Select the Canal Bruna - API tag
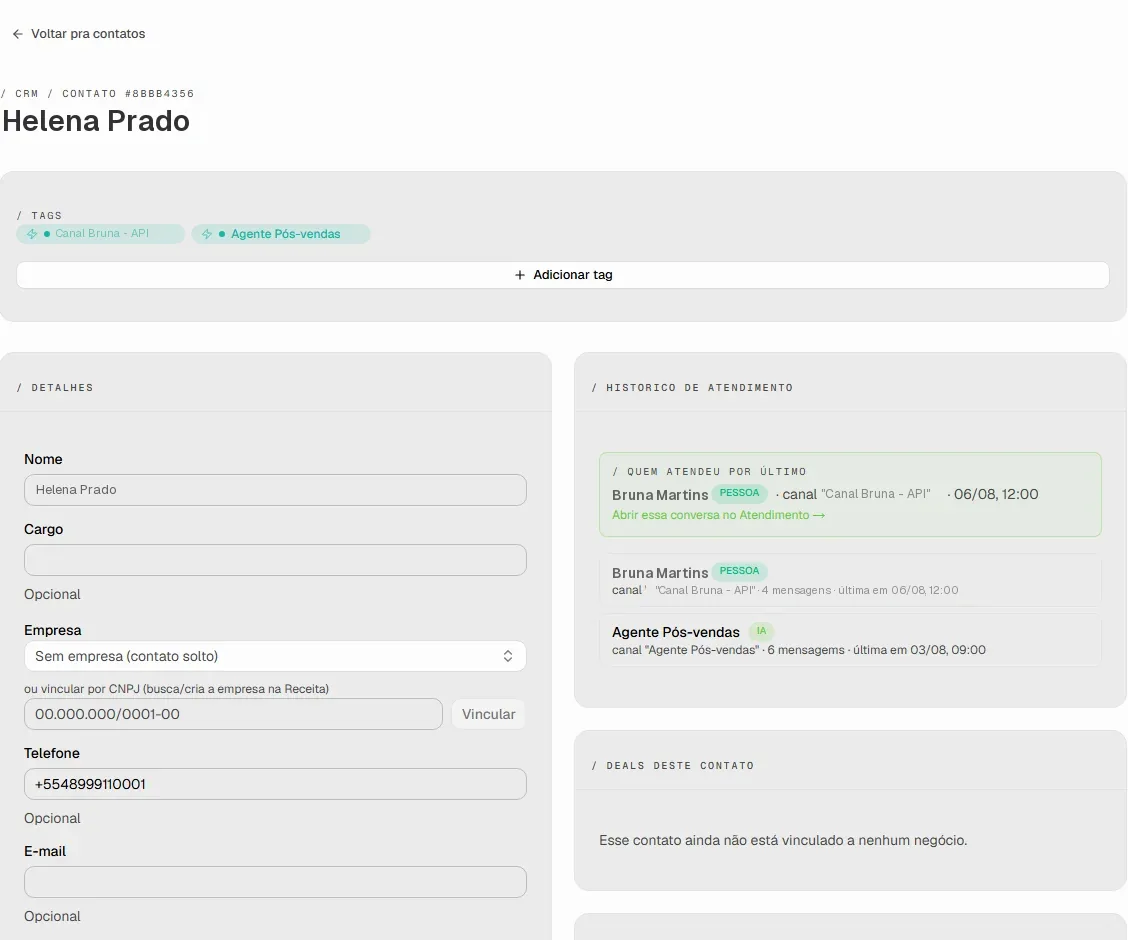Viewport: 1128px width, 940px height. click(101, 234)
